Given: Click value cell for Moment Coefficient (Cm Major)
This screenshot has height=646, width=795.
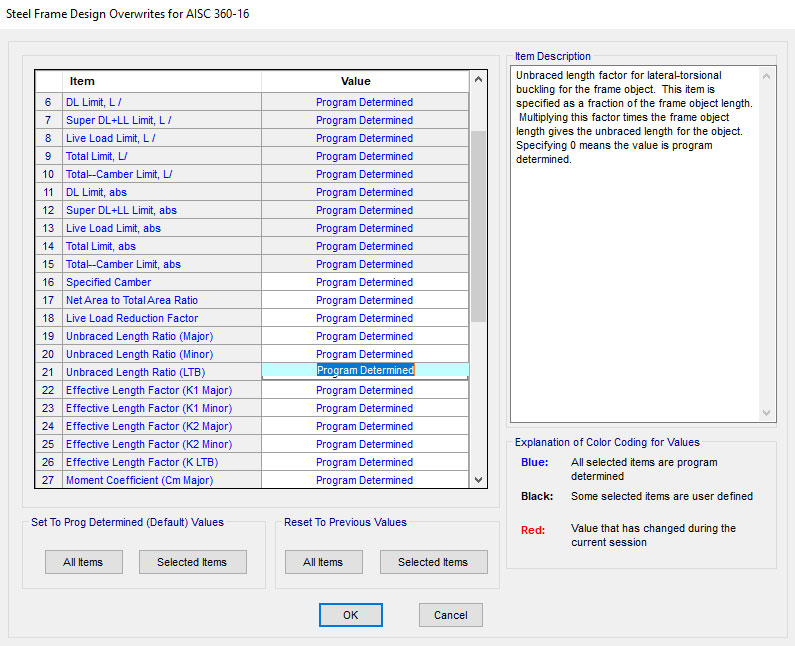Looking at the screenshot, I should pos(365,480).
